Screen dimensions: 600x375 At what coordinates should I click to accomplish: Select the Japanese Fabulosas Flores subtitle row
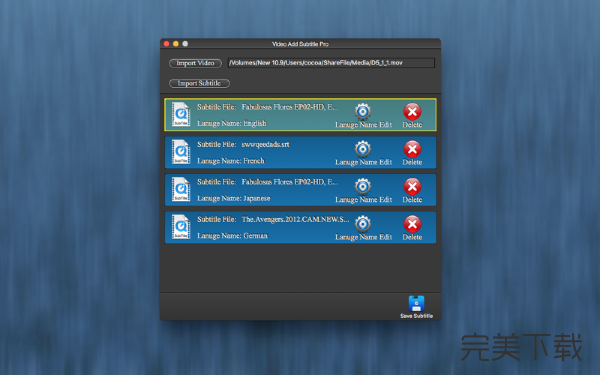300,190
